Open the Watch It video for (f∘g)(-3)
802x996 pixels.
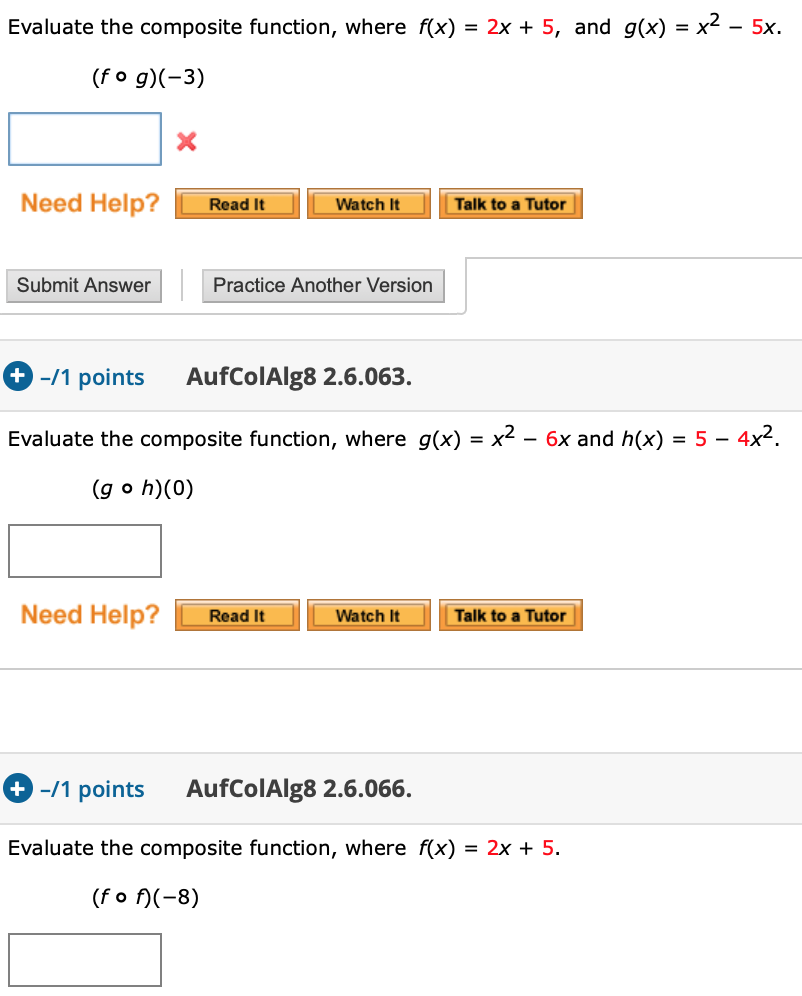tap(368, 203)
